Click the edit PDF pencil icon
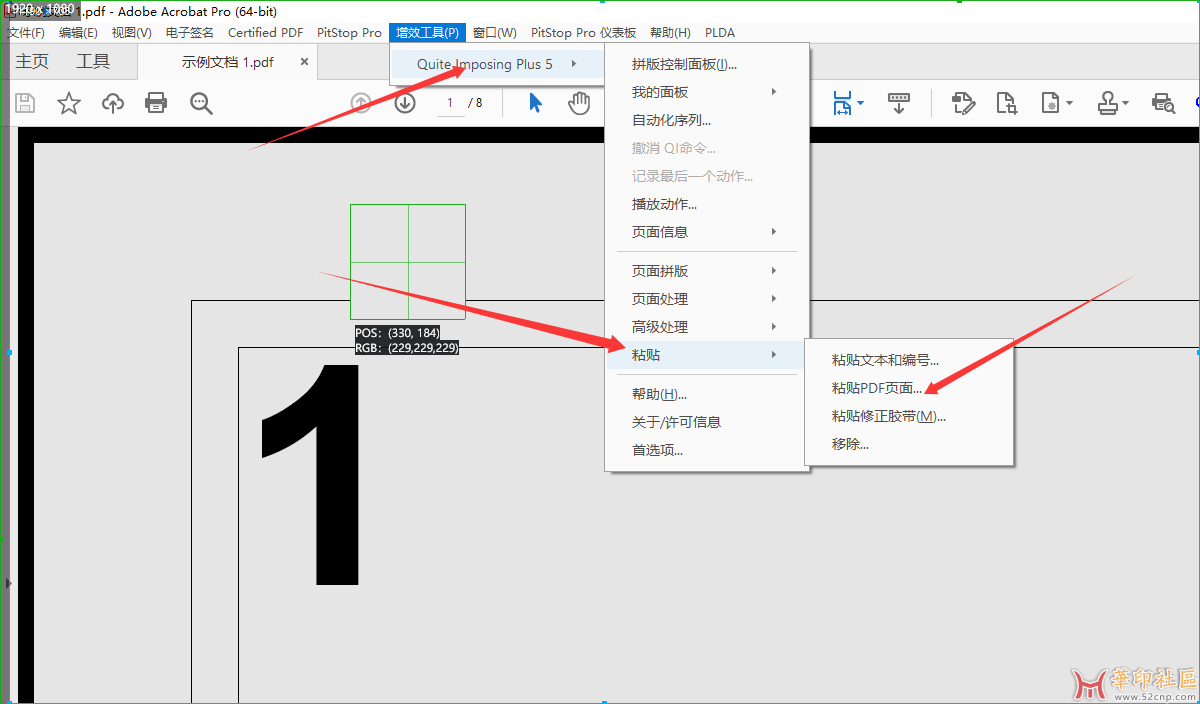The image size is (1200, 704). tap(963, 103)
